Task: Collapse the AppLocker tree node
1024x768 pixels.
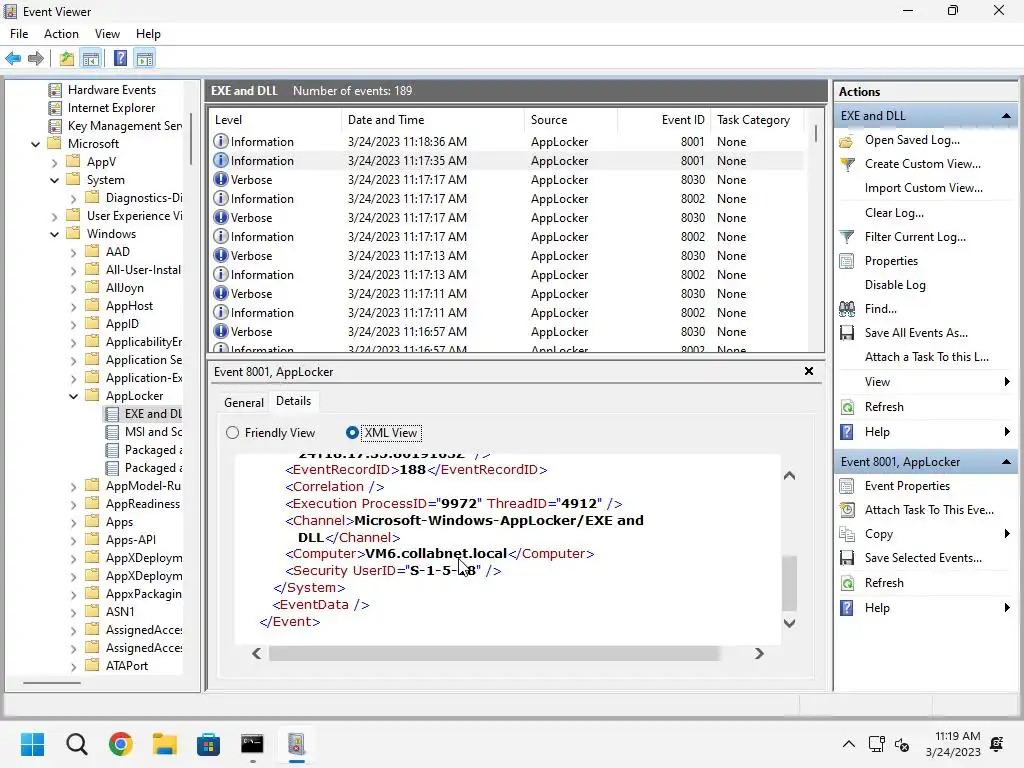Action: [x=73, y=396]
